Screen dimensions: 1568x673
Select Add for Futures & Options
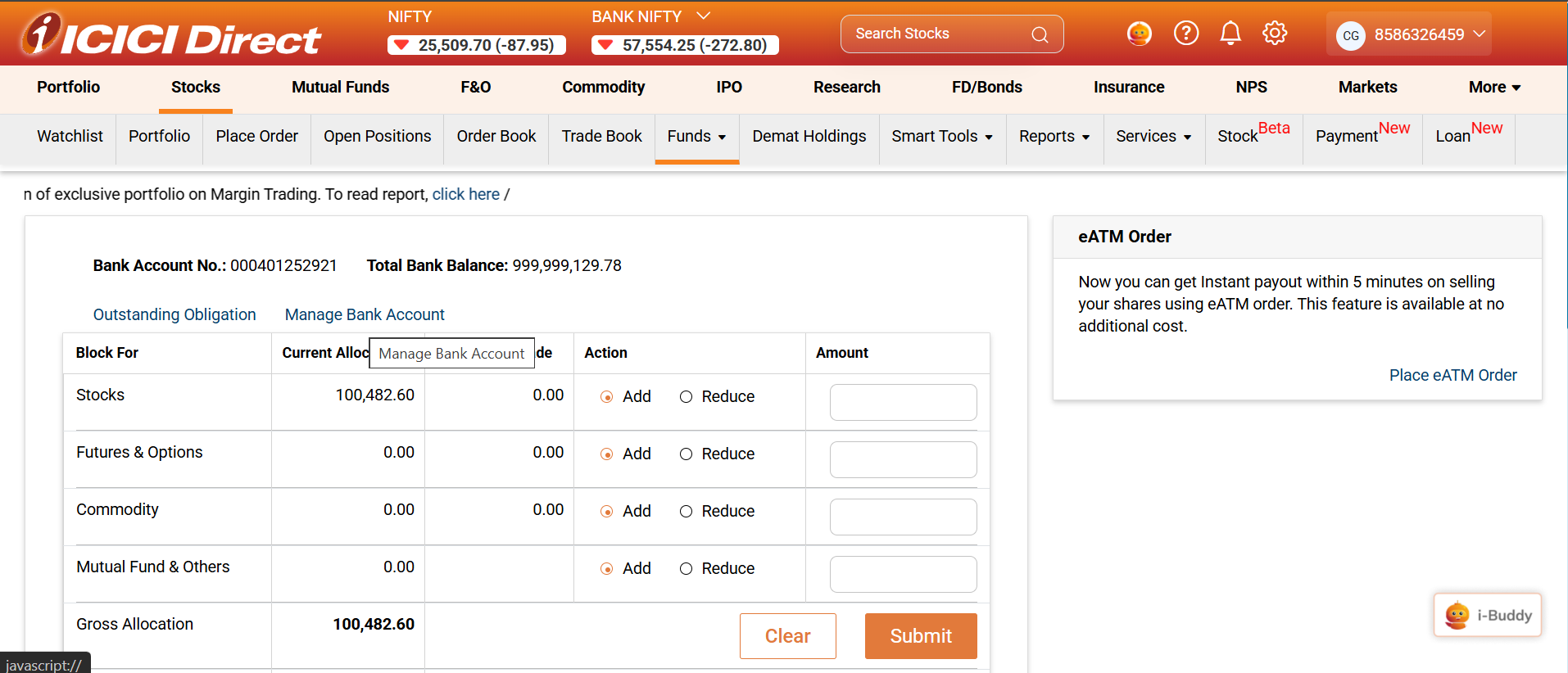[x=607, y=454]
